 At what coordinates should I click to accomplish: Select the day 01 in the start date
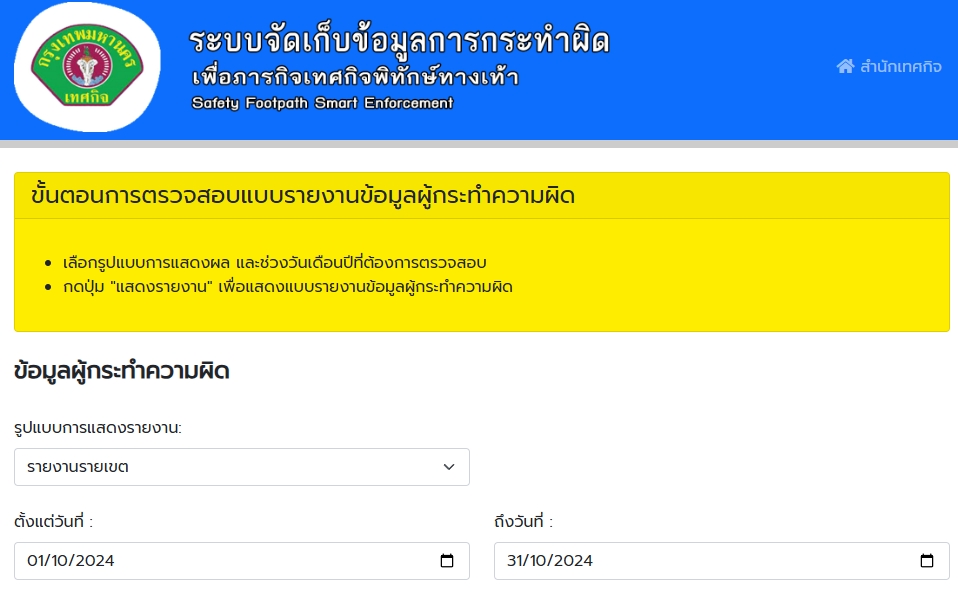coord(37,561)
